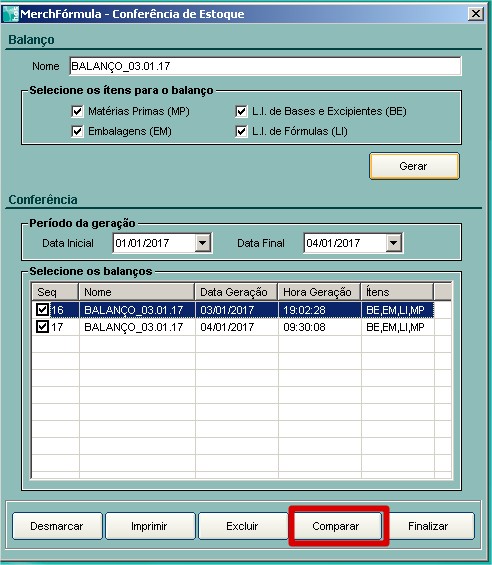Click the Desmarcar button
The width and height of the screenshot is (492, 565).
[x=57, y=526]
